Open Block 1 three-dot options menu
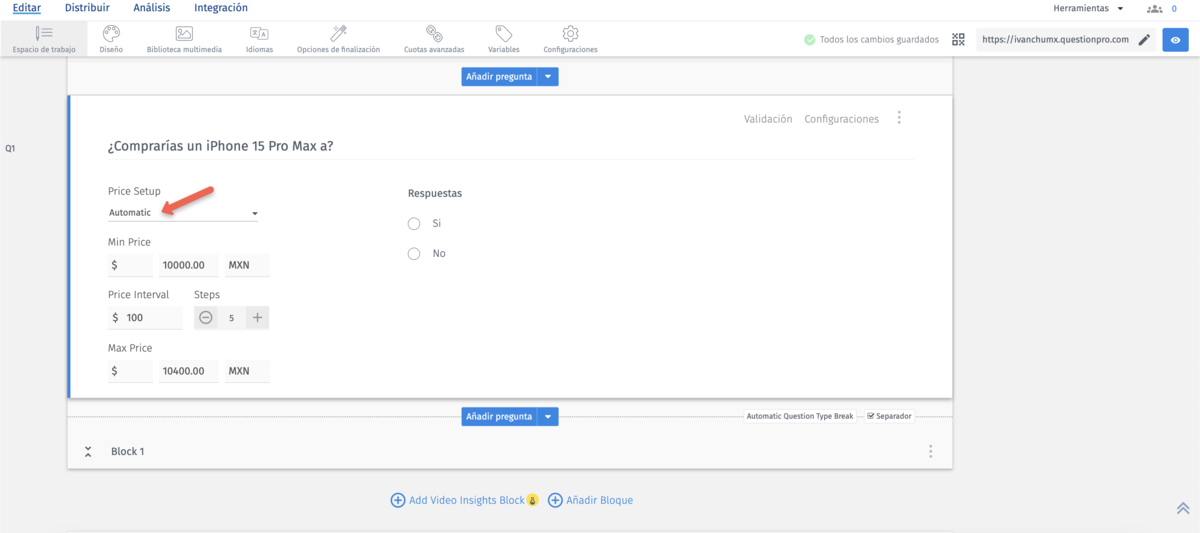This screenshot has height=533, width=1200. (x=930, y=451)
